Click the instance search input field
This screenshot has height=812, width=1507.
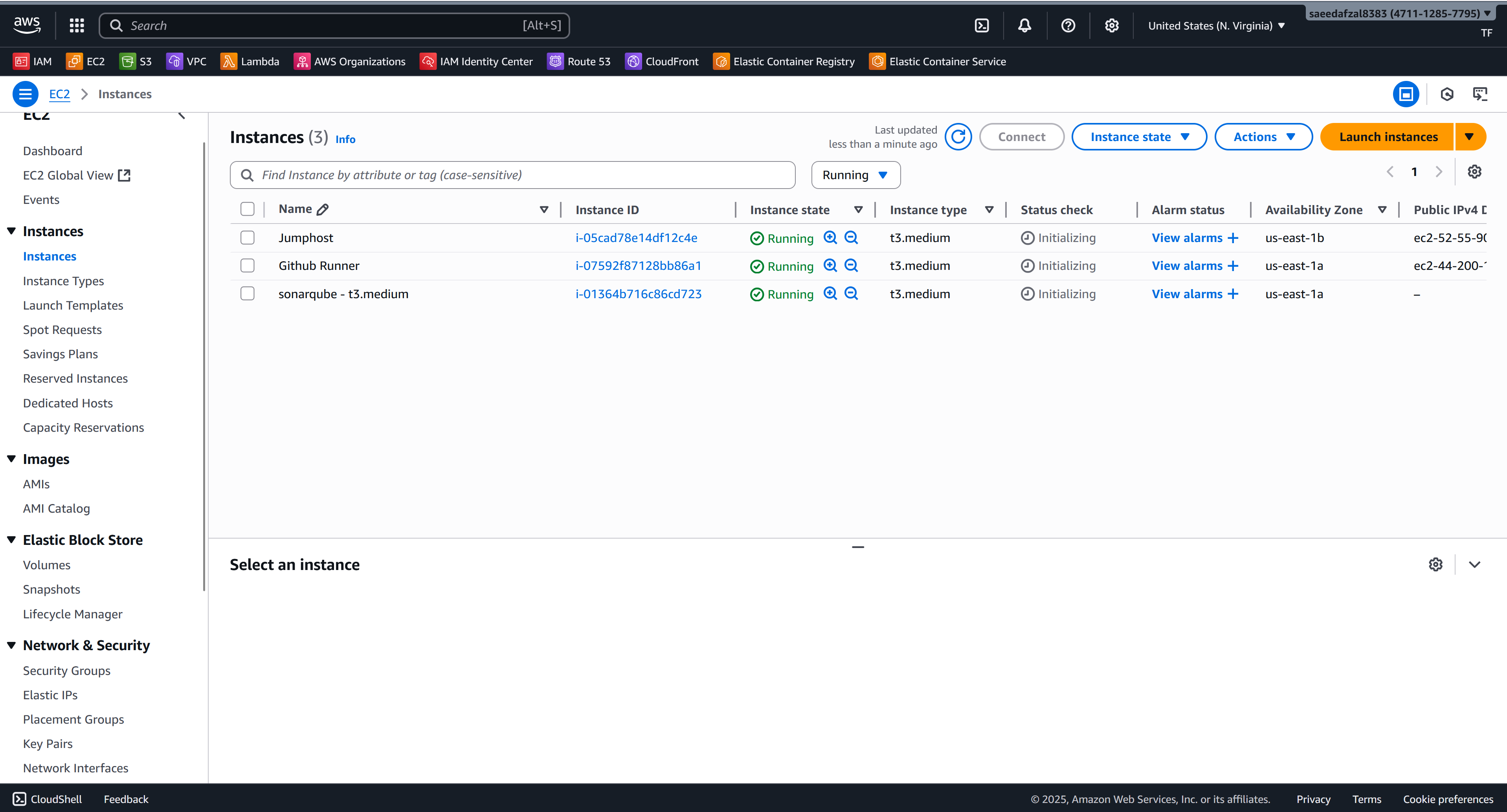coord(512,174)
